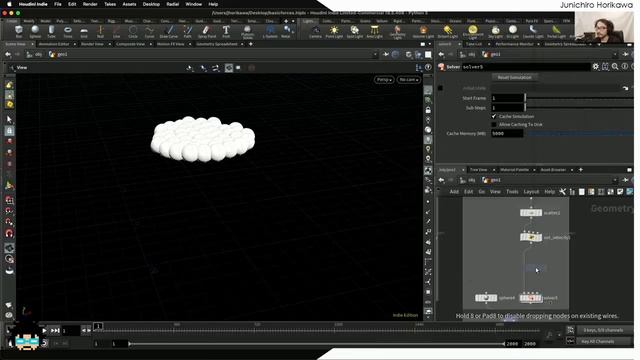Open the Persp viewport camera dropdown
640x360 pixels.
(384, 80)
